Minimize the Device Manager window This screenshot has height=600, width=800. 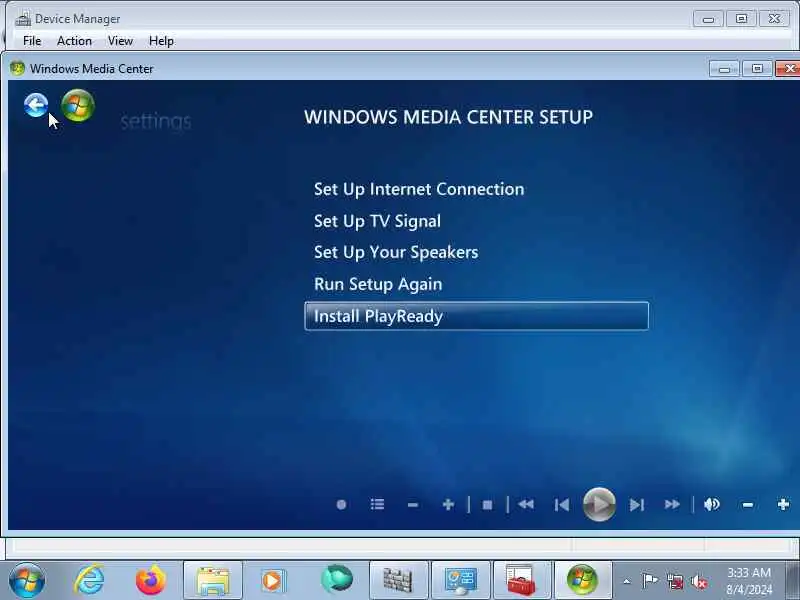[708, 19]
